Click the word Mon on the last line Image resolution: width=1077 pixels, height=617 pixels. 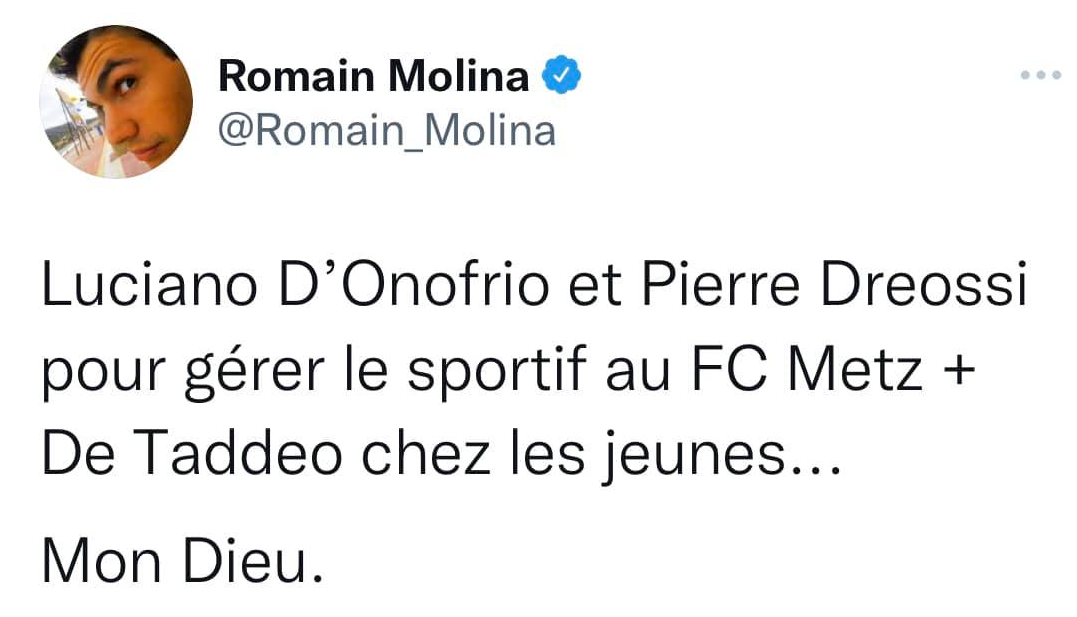[100, 565]
